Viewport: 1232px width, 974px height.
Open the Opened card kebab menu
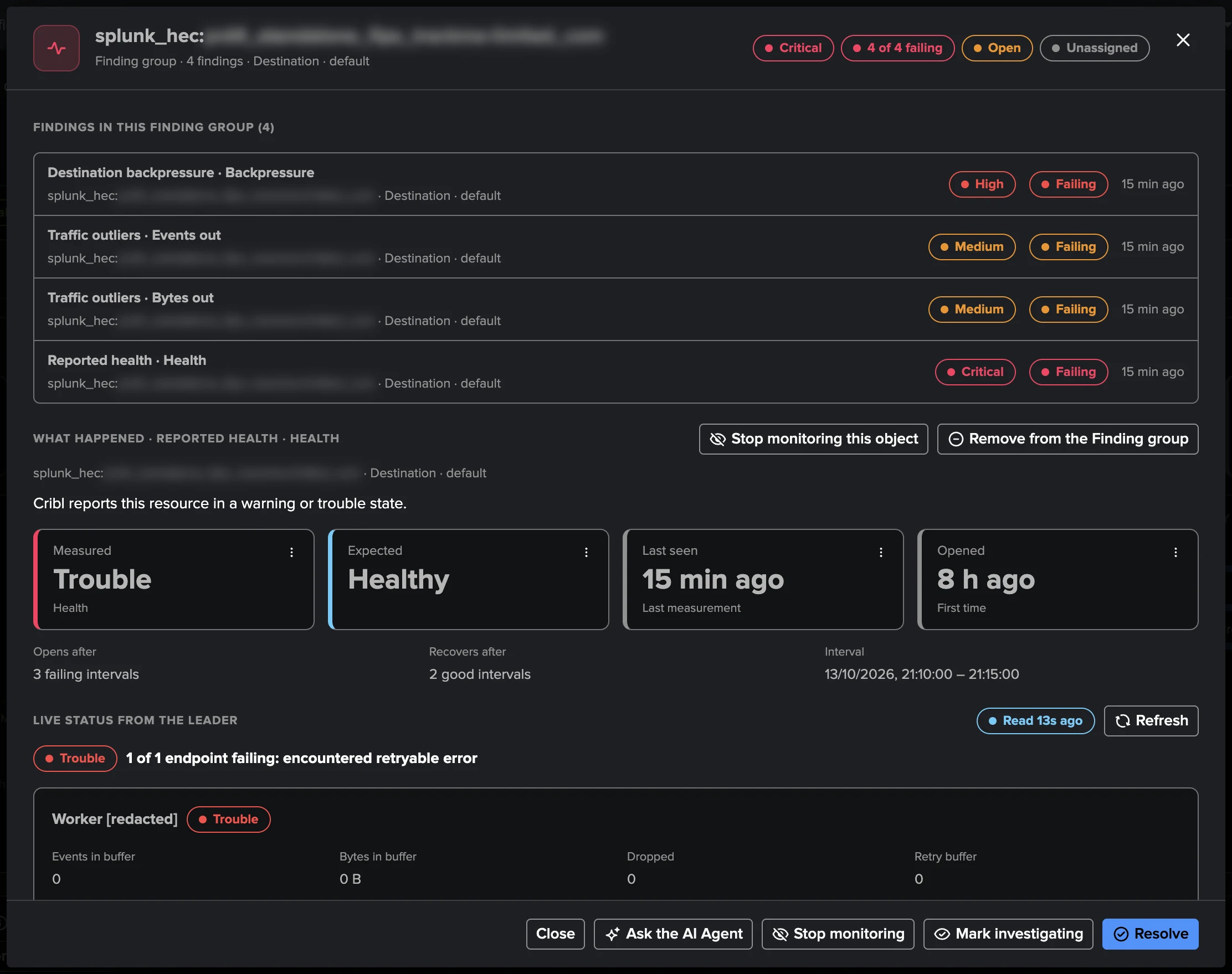(x=1175, y=552)
